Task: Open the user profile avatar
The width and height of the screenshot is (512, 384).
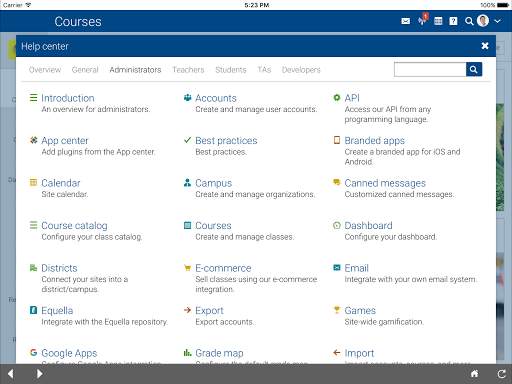Action: (483, 21)
